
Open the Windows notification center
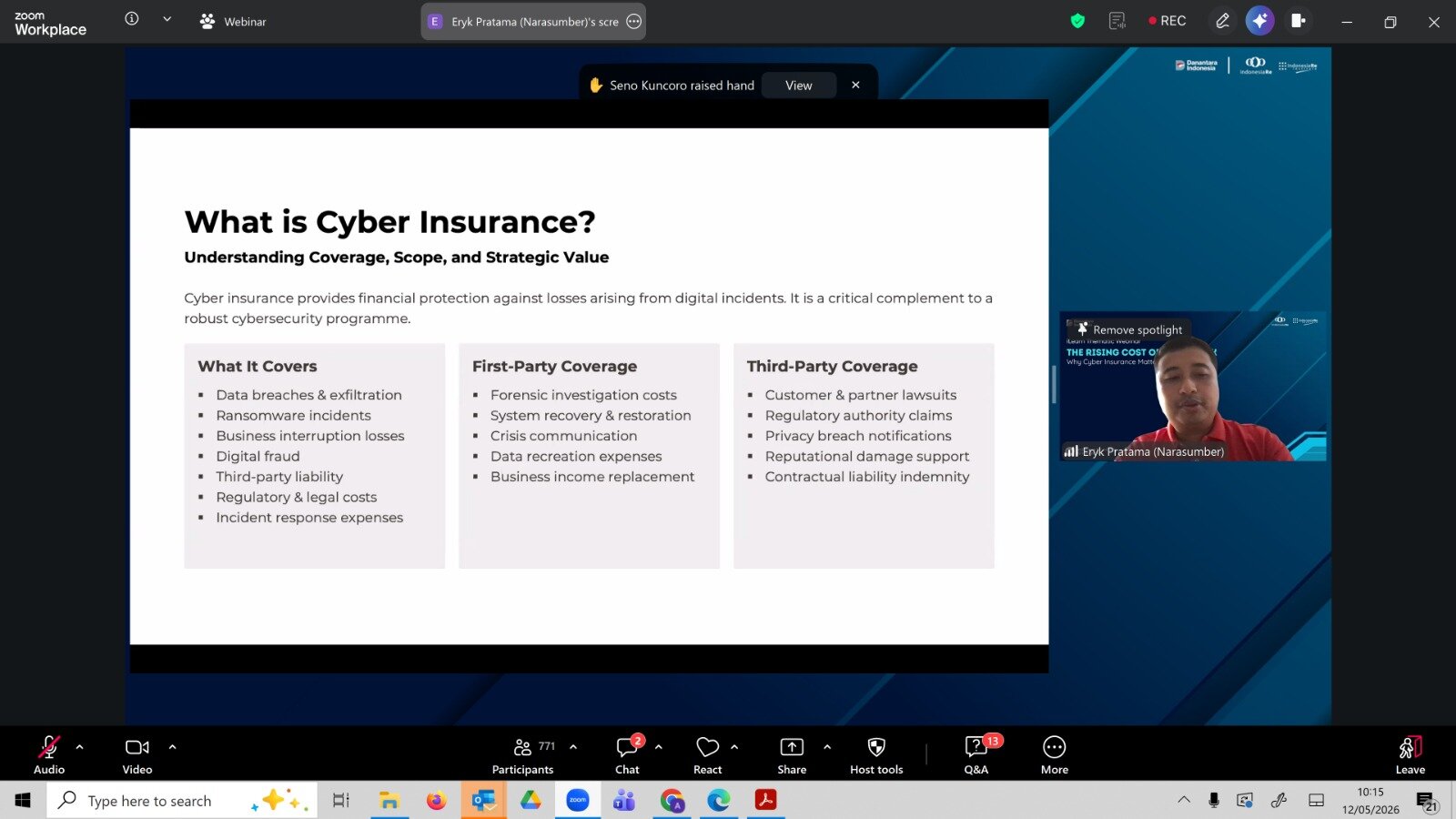[1426, 801]
